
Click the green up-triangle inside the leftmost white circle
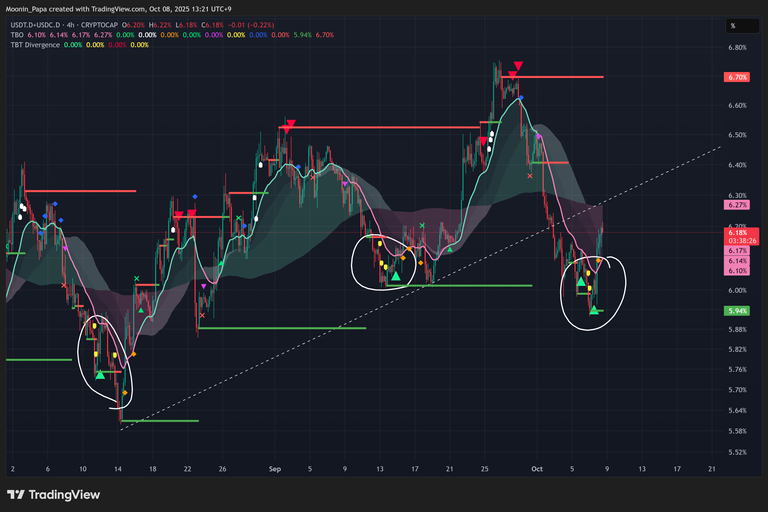tap(100, 374)
